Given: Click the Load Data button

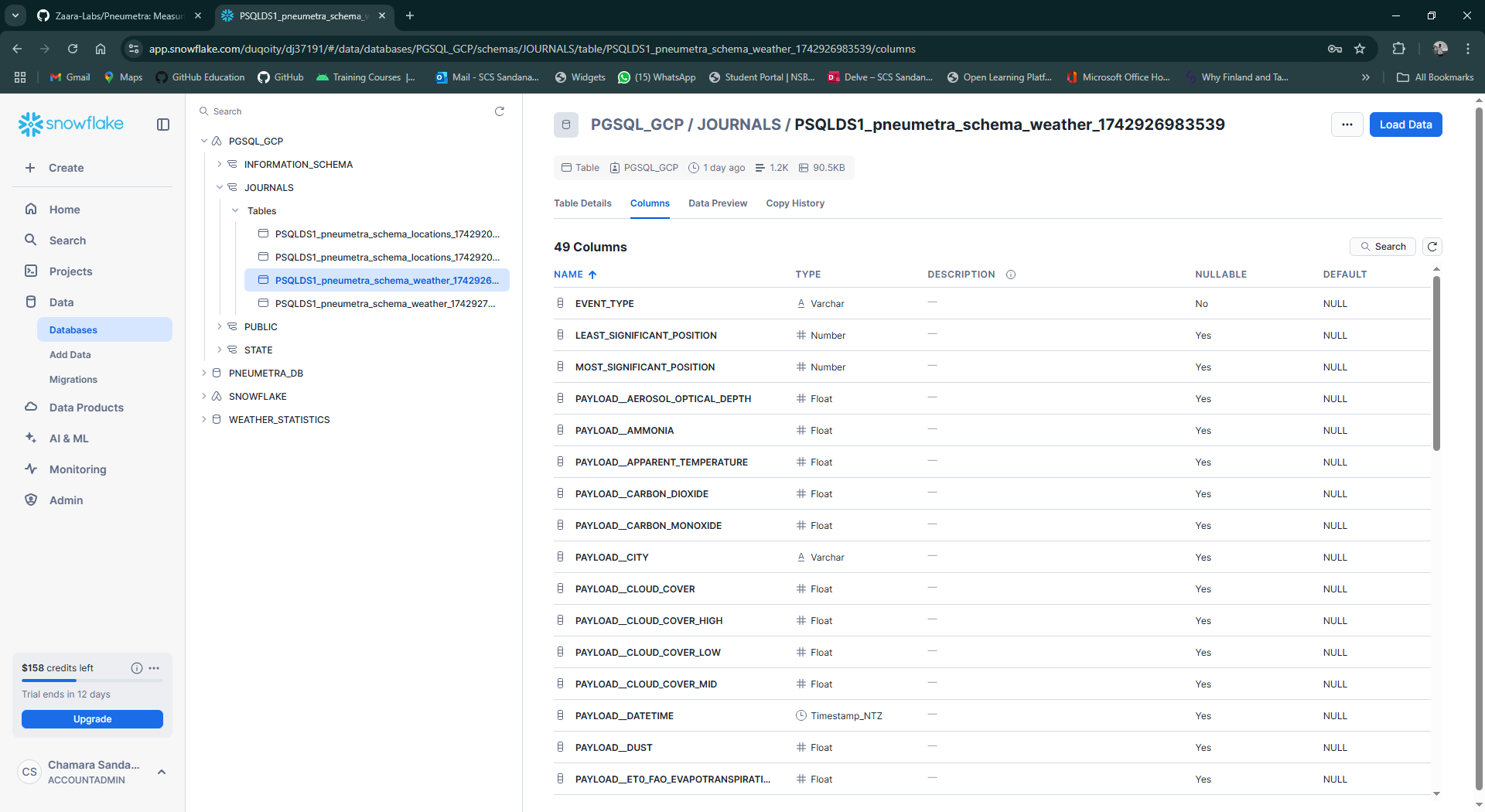Looking at the screenshot, I should (x=1405, y=125).
